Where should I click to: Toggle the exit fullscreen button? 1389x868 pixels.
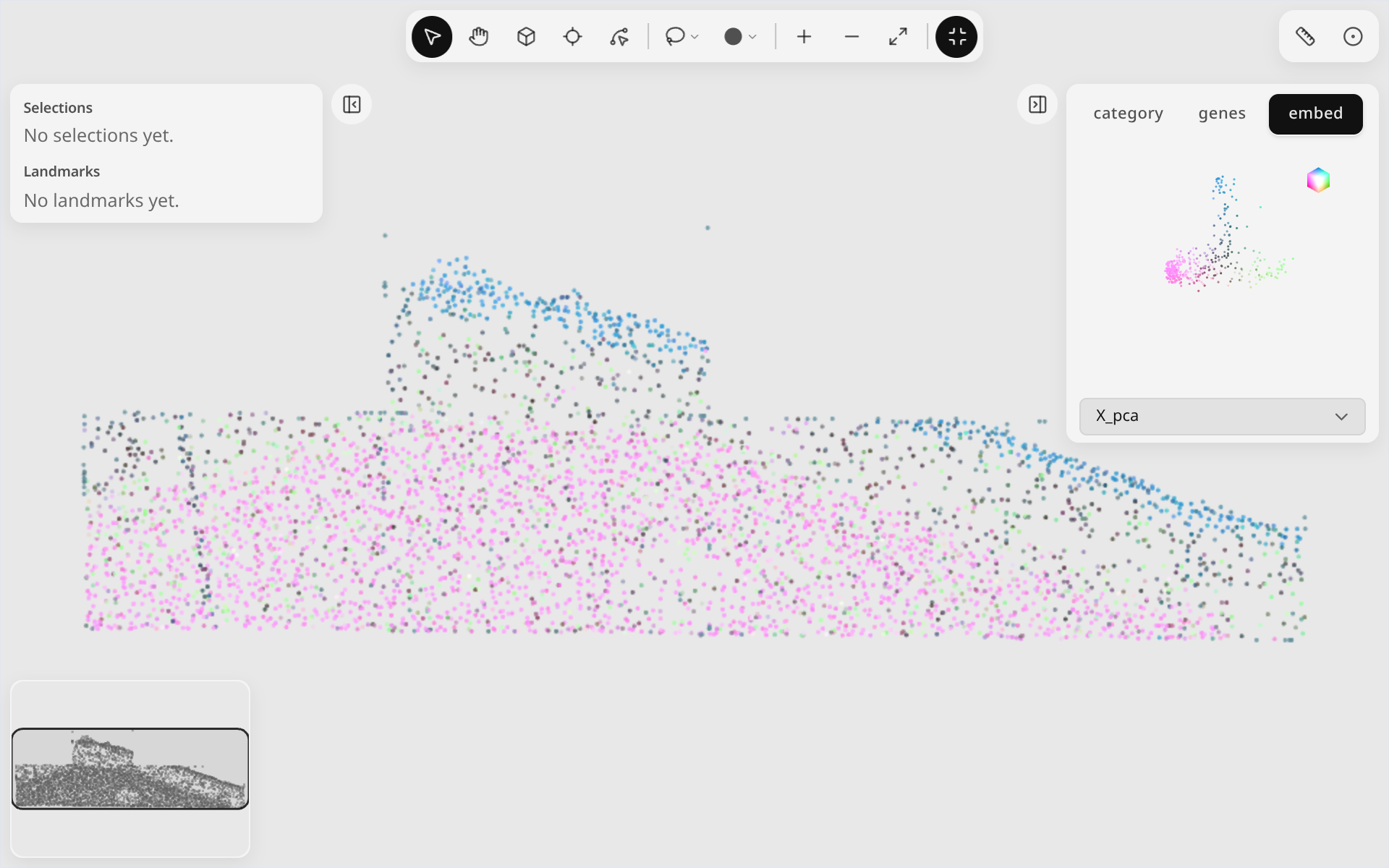(956, 37)
